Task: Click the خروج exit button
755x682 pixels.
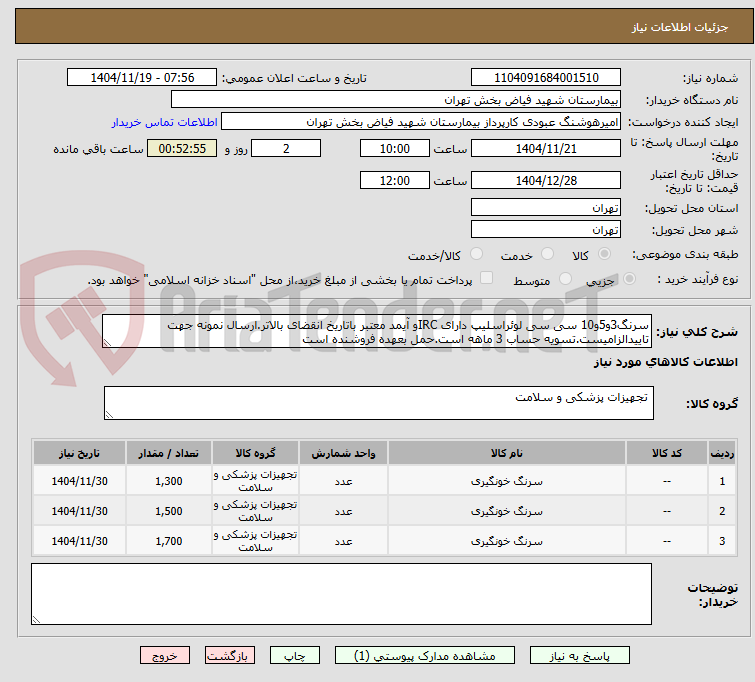Action: pyautogui.click(x=165, y=656)
